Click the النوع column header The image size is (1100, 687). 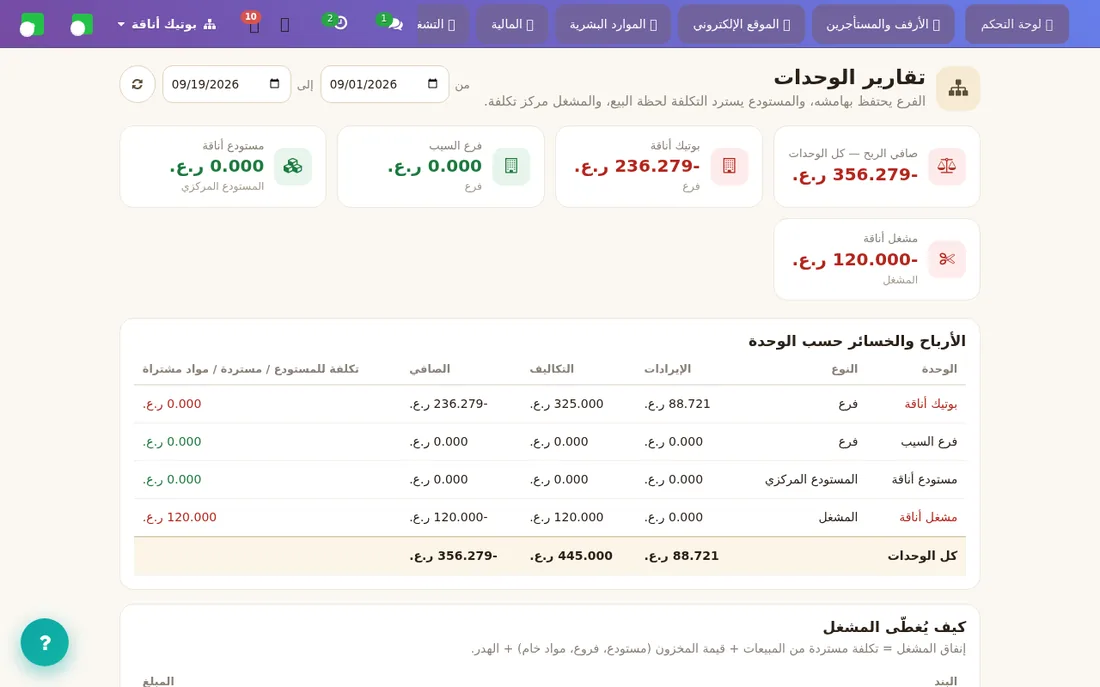(844, 369)
